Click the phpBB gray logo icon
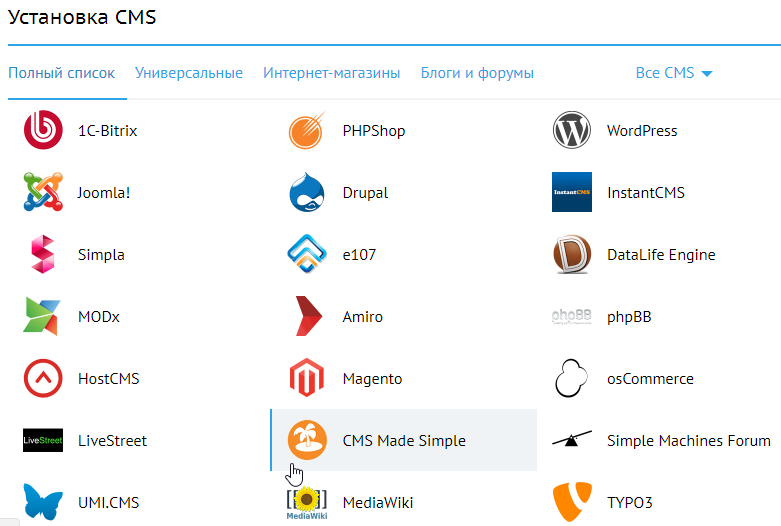Viewport: 781px width, 526px height. pos(572,316)
